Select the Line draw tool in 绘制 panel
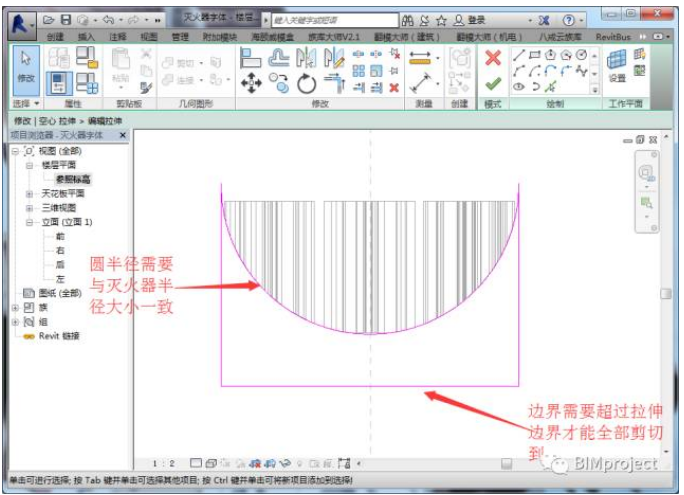 click(x=519, y=55)
